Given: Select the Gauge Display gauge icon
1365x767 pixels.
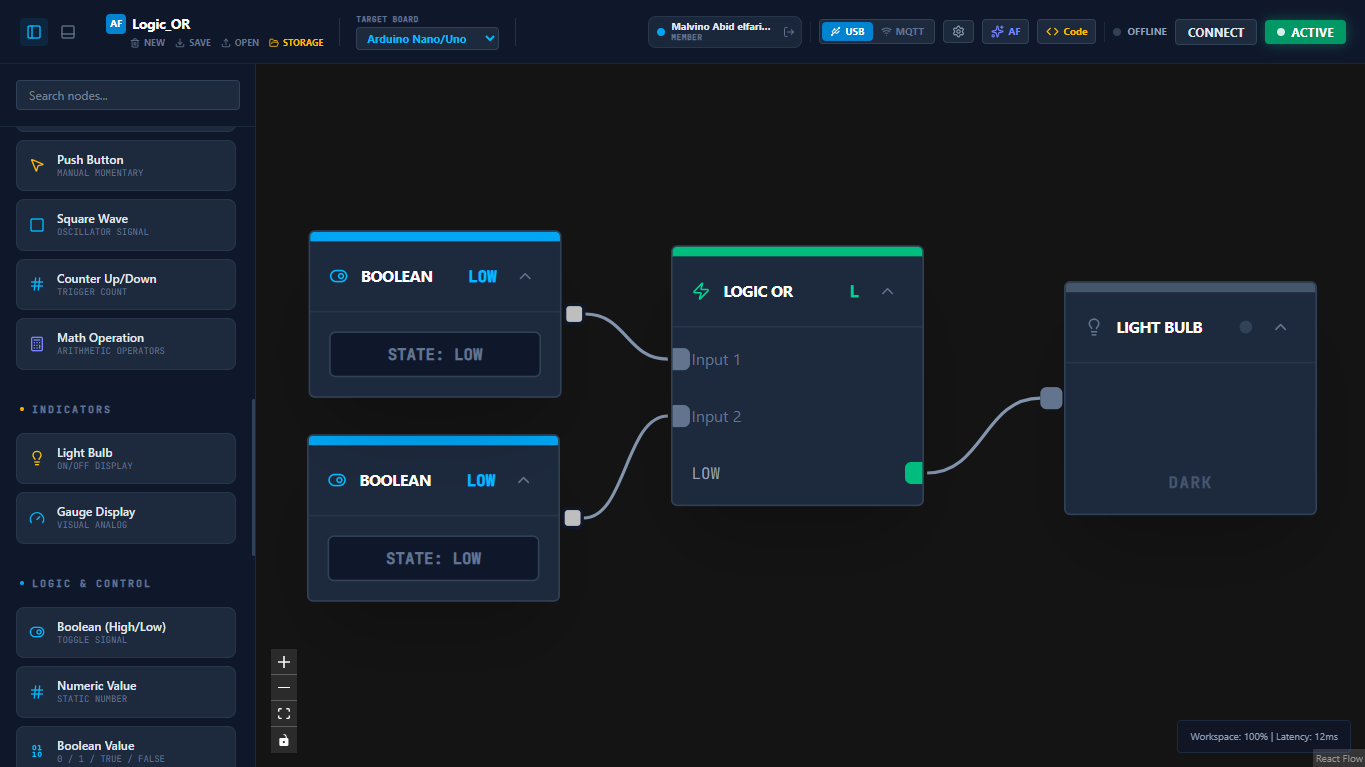Looking at the screenshot, I should click(37, 518).
